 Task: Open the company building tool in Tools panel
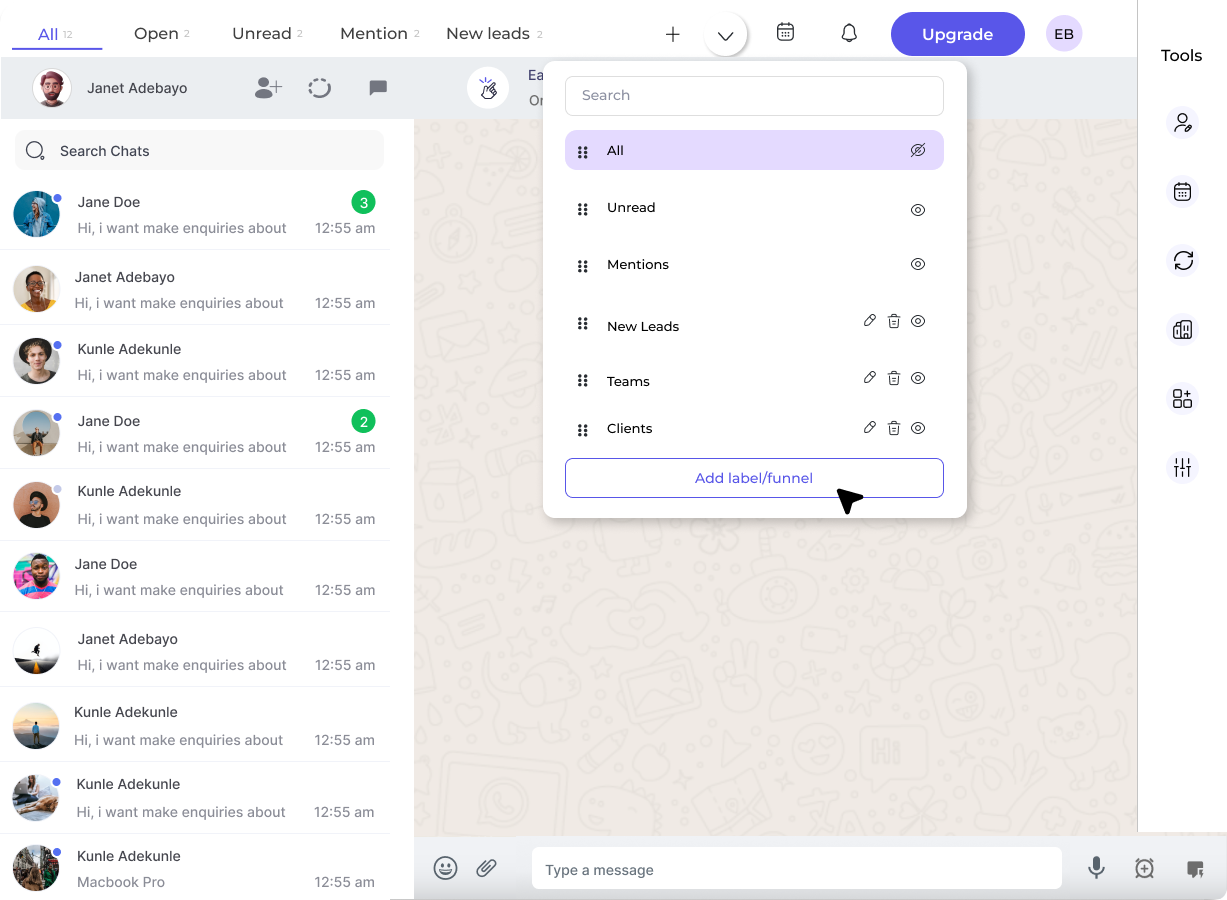tap(1183, 329)
